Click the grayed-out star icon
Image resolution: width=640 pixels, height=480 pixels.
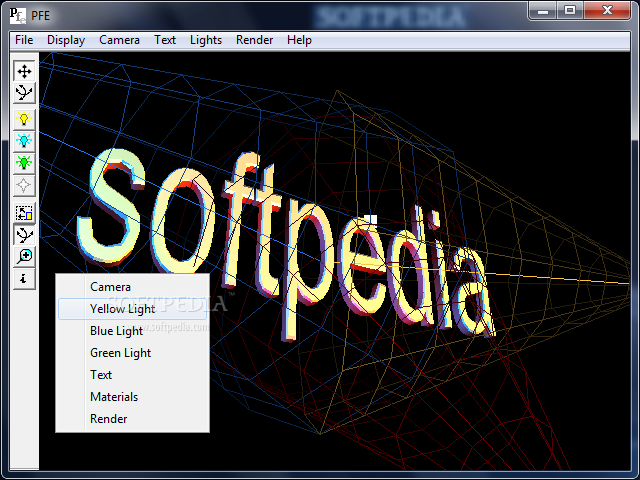tap(24, 185)
